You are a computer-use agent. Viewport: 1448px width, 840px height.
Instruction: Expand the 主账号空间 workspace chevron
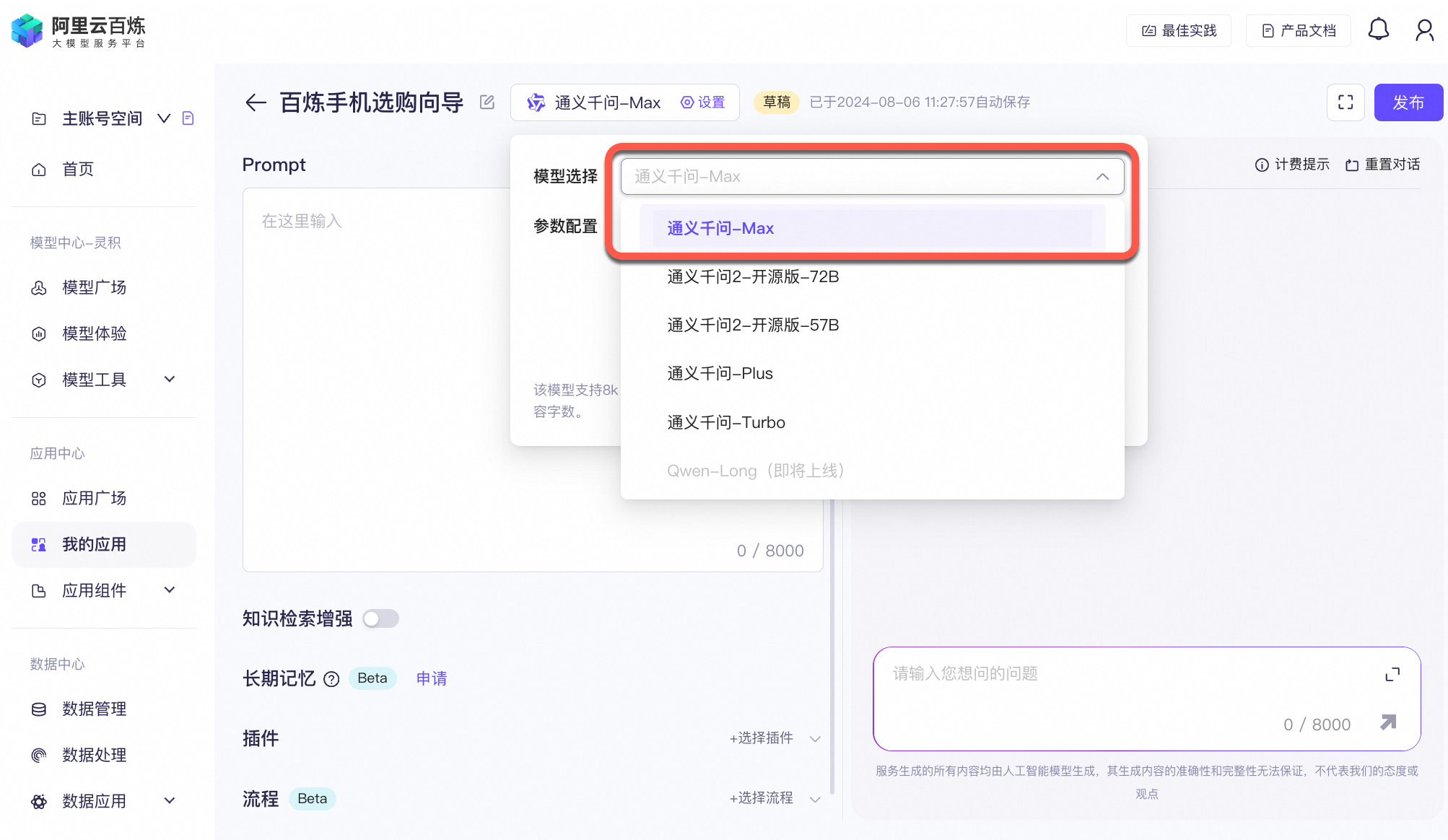coord(164,118)
